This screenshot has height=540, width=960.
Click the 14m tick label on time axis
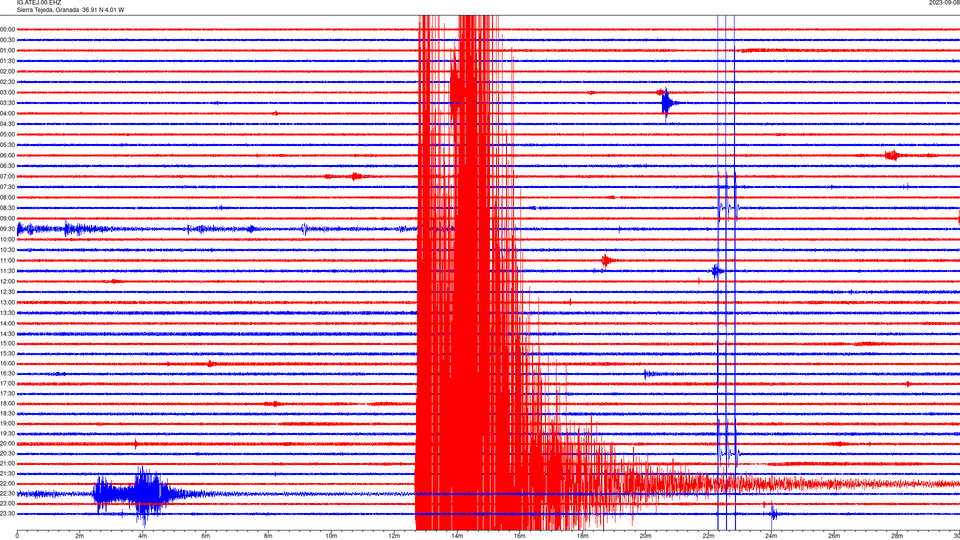[457, 536]
